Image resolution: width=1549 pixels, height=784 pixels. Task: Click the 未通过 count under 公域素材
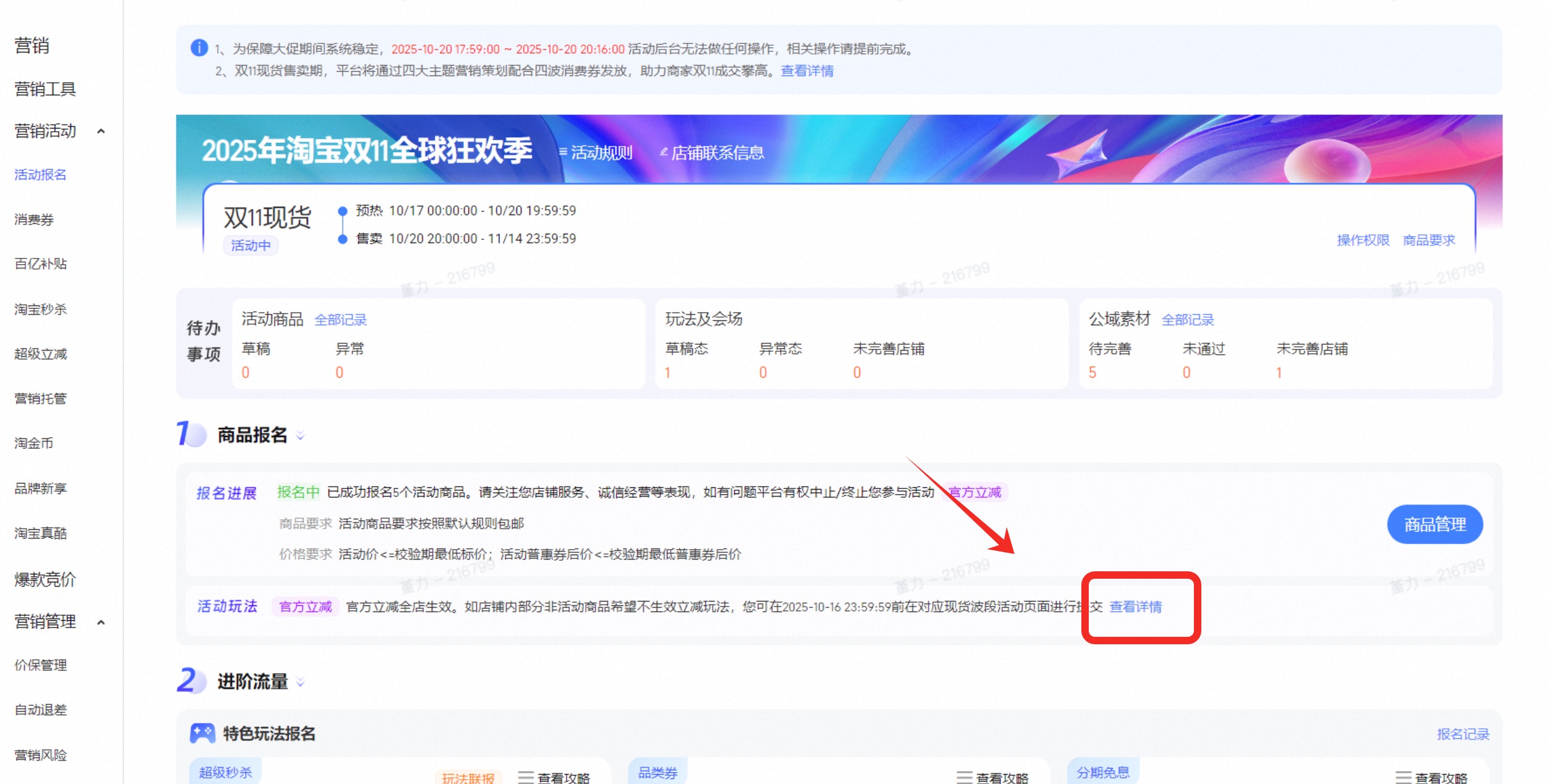click(1186, 372)
